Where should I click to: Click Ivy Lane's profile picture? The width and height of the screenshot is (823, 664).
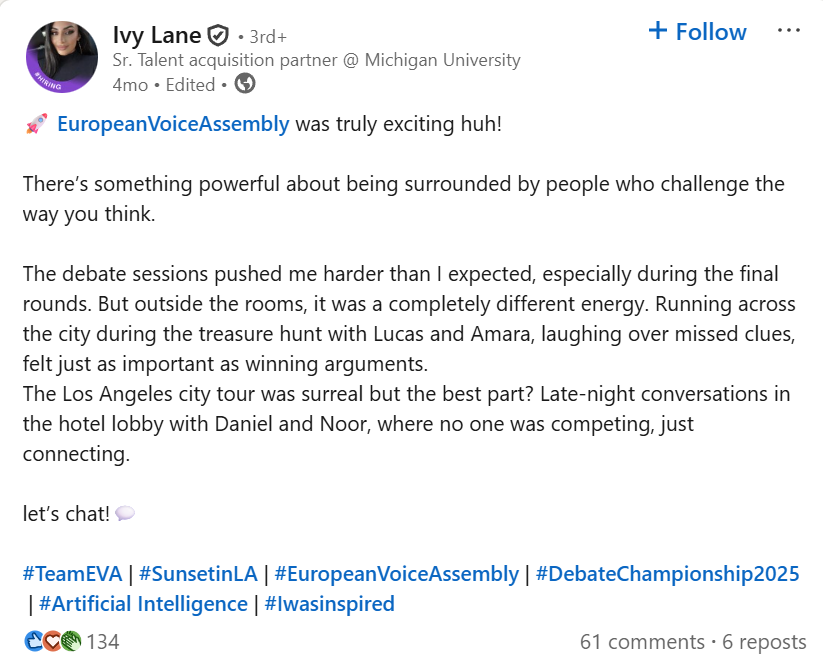click(x=62, y=58)
